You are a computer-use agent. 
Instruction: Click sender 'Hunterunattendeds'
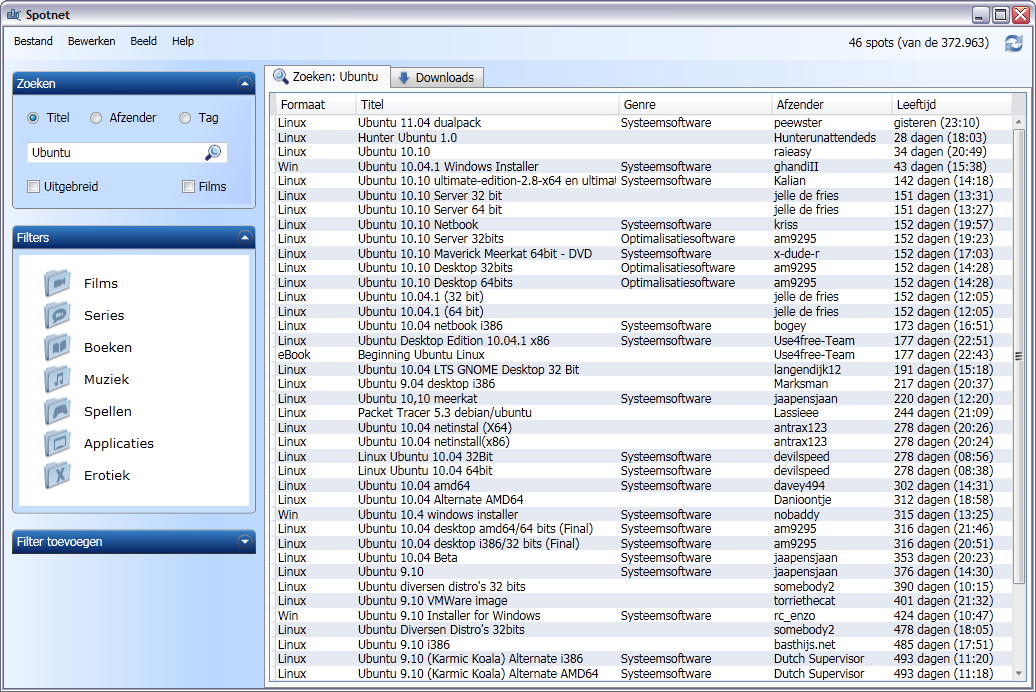[x=825, y=137]
